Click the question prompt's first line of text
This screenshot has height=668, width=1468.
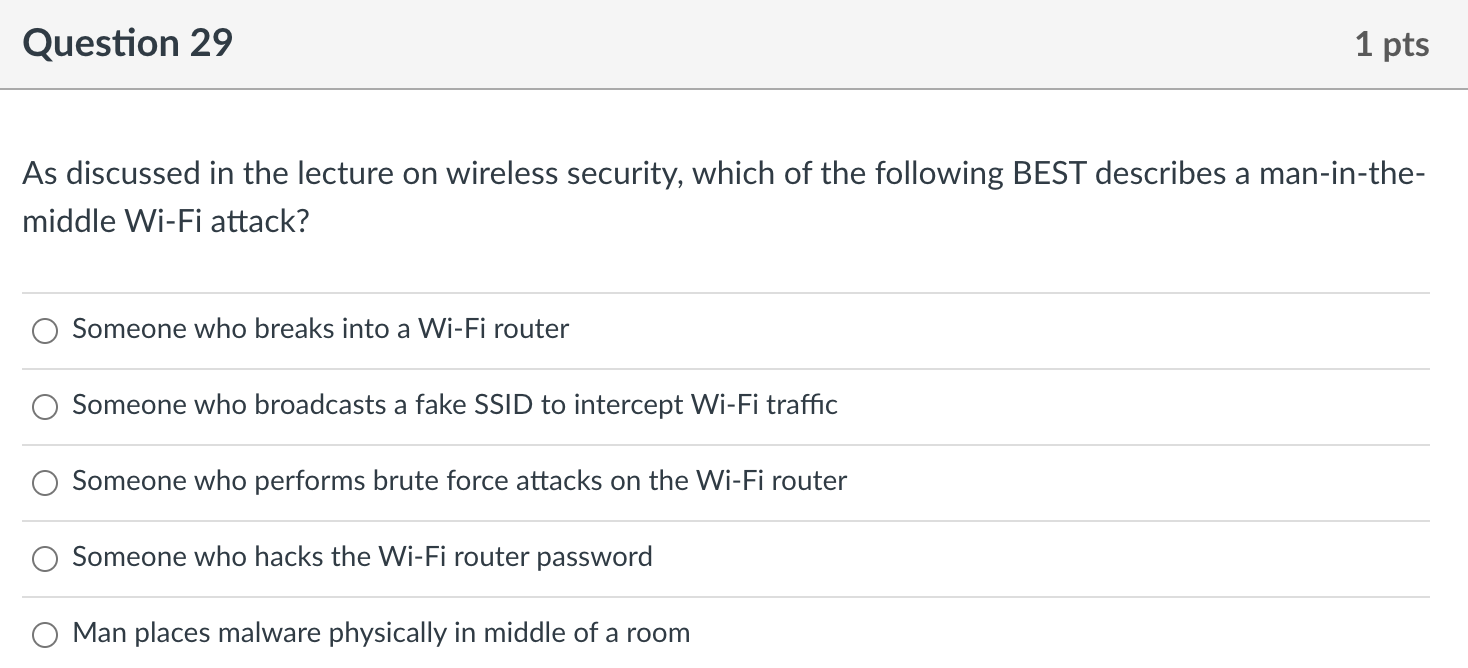[x=720, y=174]
